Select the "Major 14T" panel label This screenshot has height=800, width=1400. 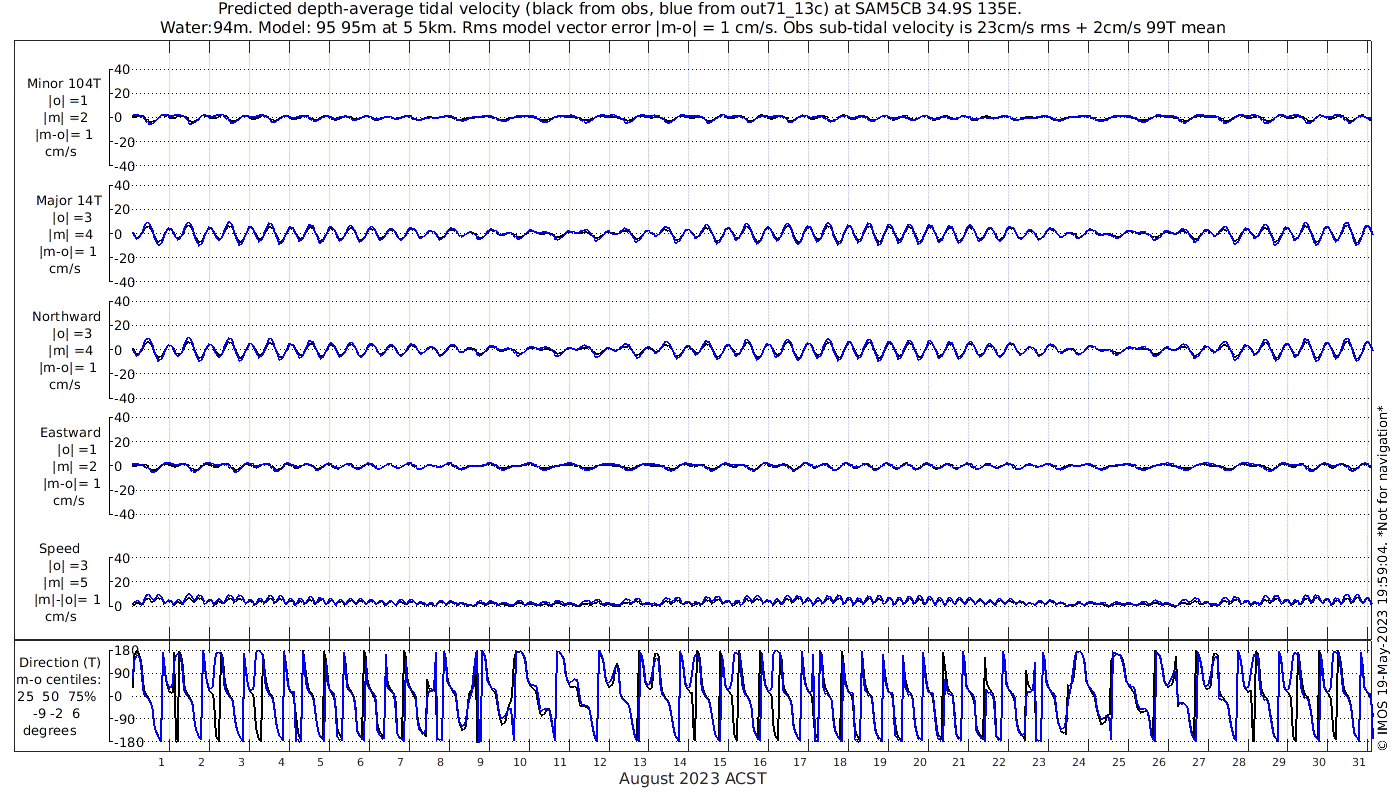coord(69,201)
